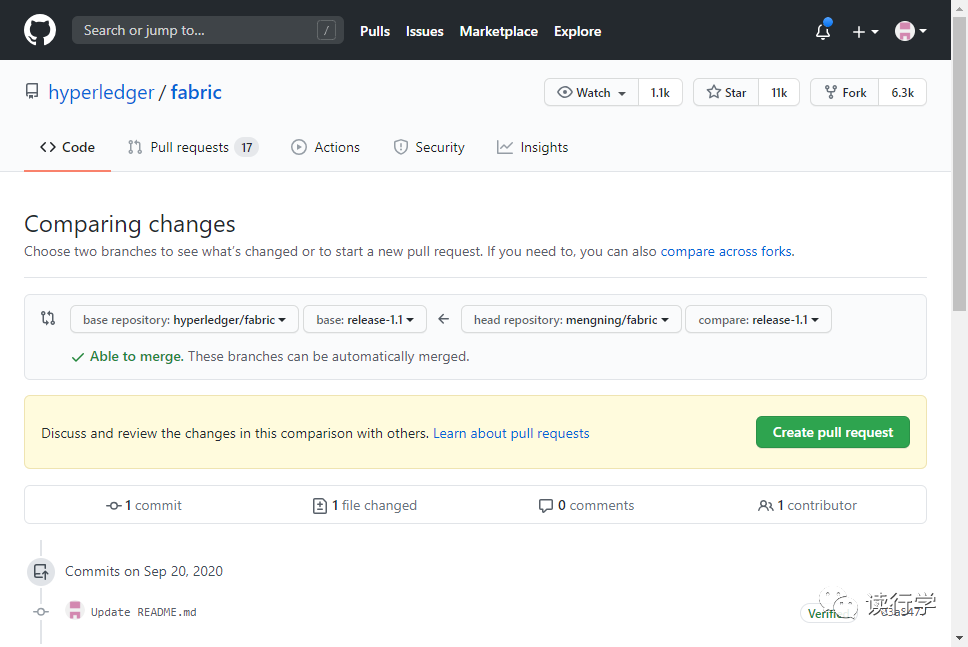Click the commit node icon beside 1 commit

(x=113, y=506)
